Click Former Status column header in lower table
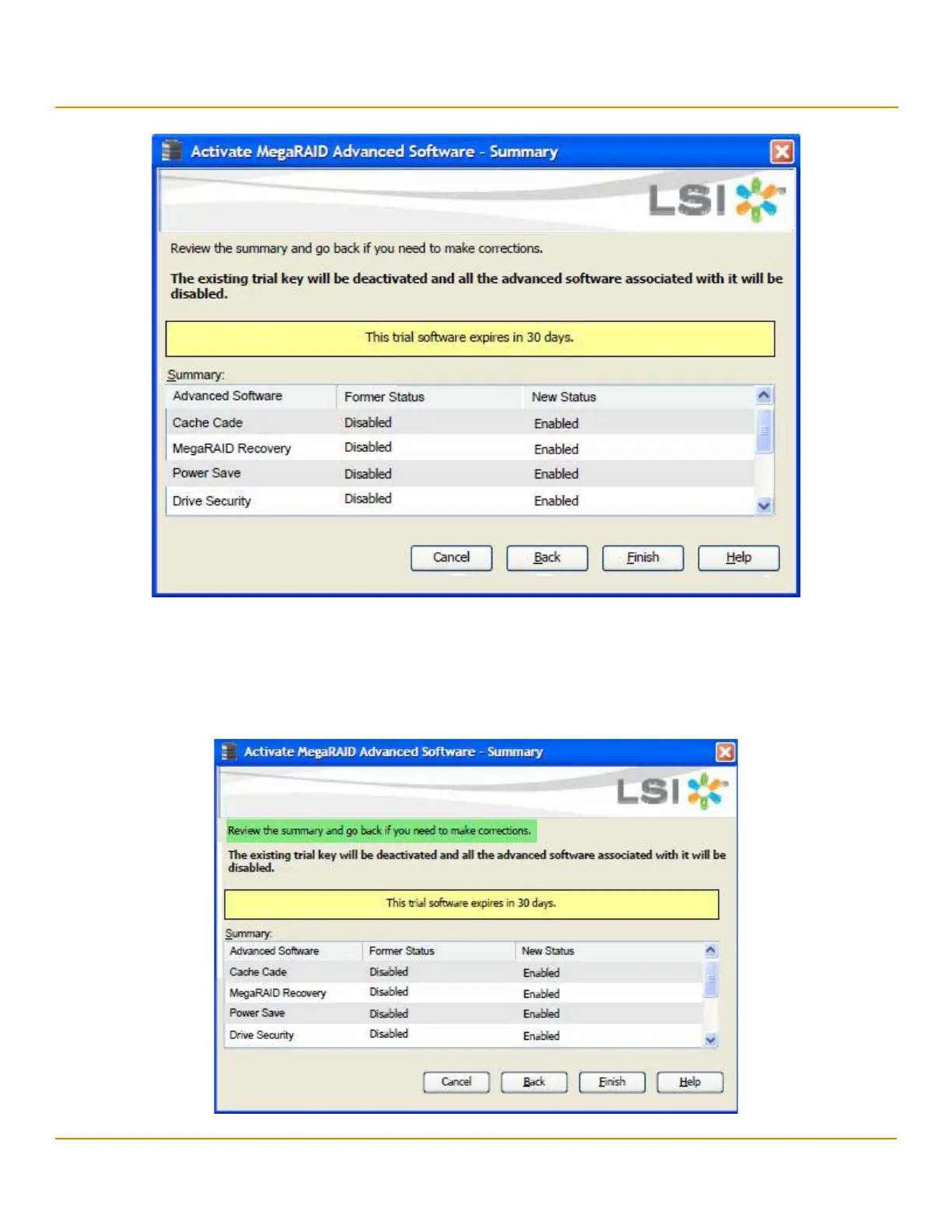Viewport: 952px width, 1232px height. [x=439, y=951]
